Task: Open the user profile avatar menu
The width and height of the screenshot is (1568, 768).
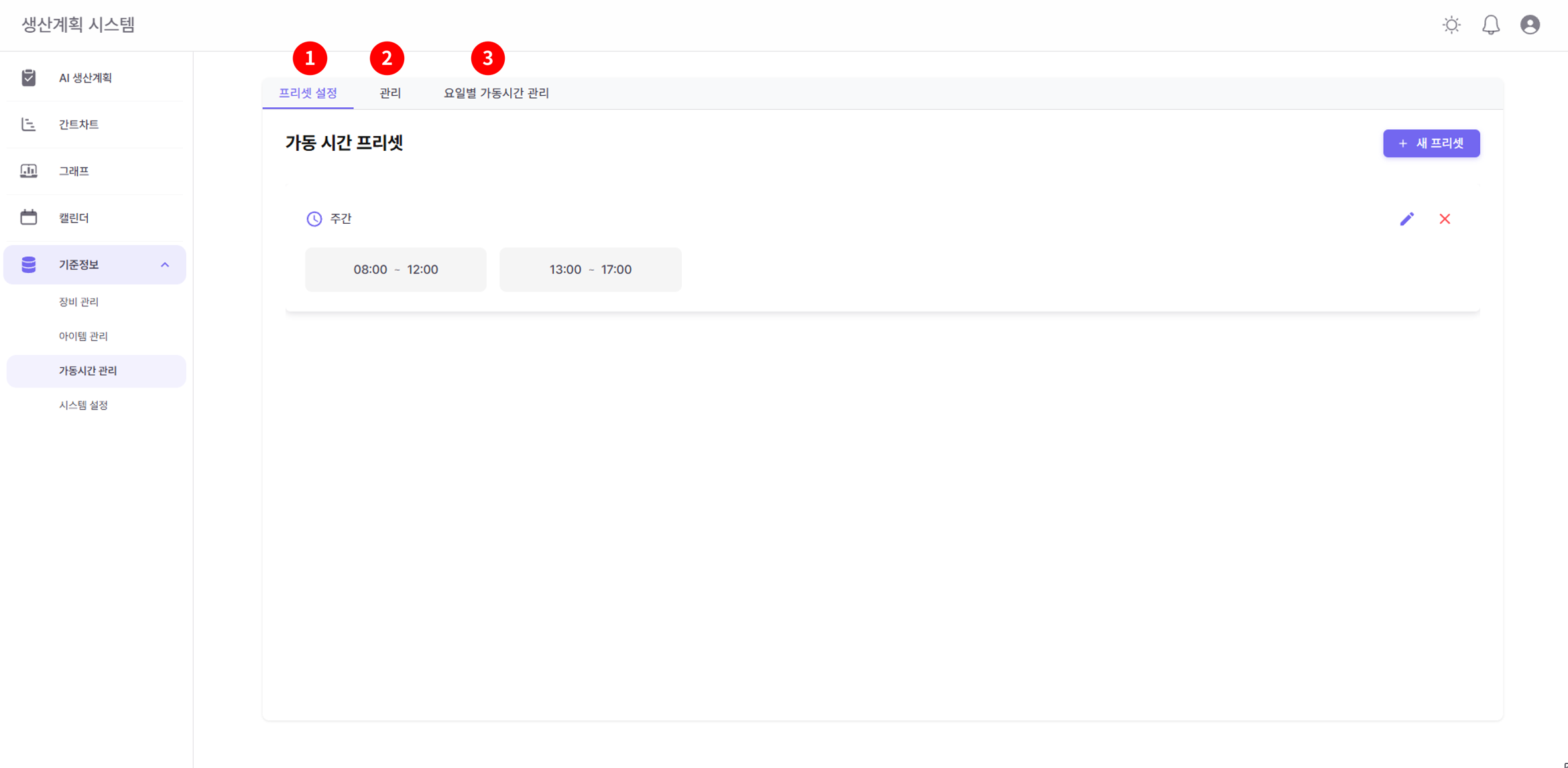Action: coord(1531,25)
